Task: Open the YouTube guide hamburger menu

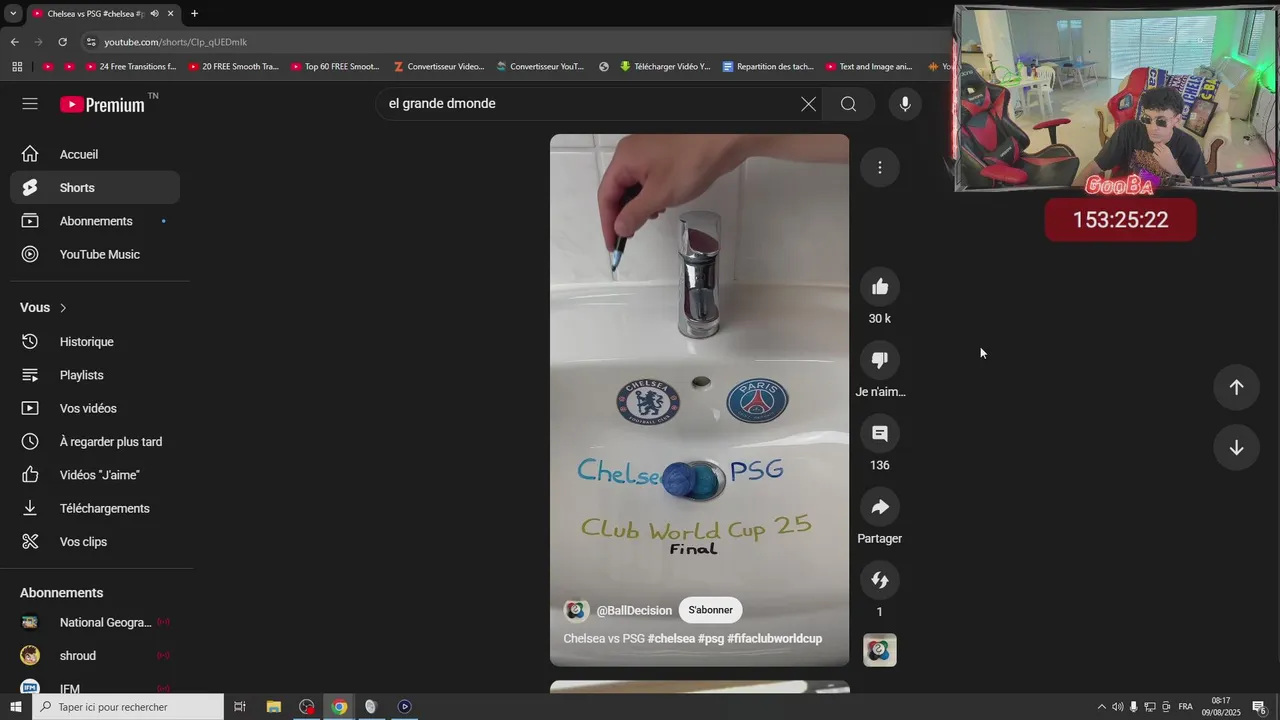Action: pos(30,104)
